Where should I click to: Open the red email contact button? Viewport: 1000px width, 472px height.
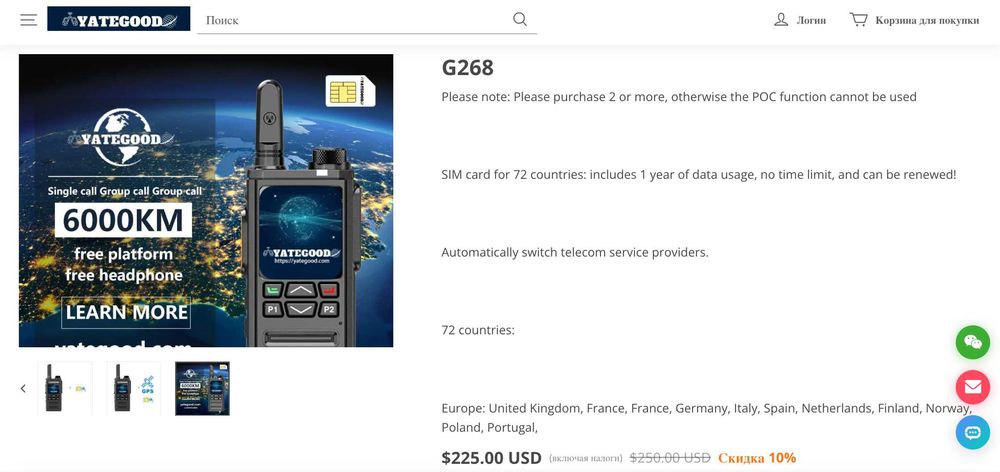click(973, 387)
